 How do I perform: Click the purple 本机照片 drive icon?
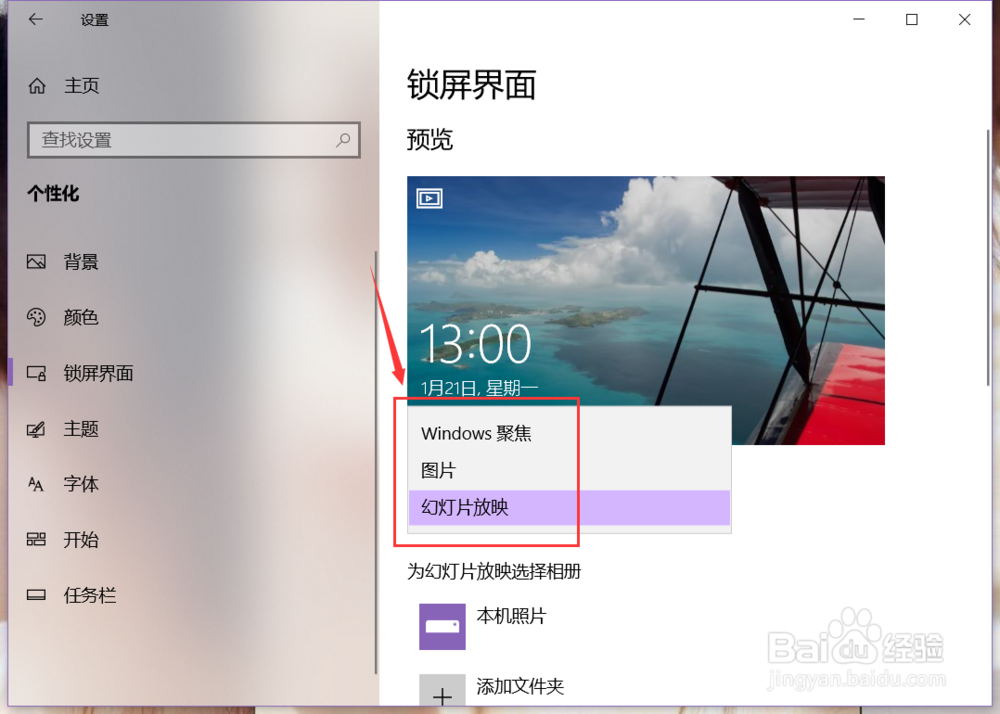tap(442, 627)
